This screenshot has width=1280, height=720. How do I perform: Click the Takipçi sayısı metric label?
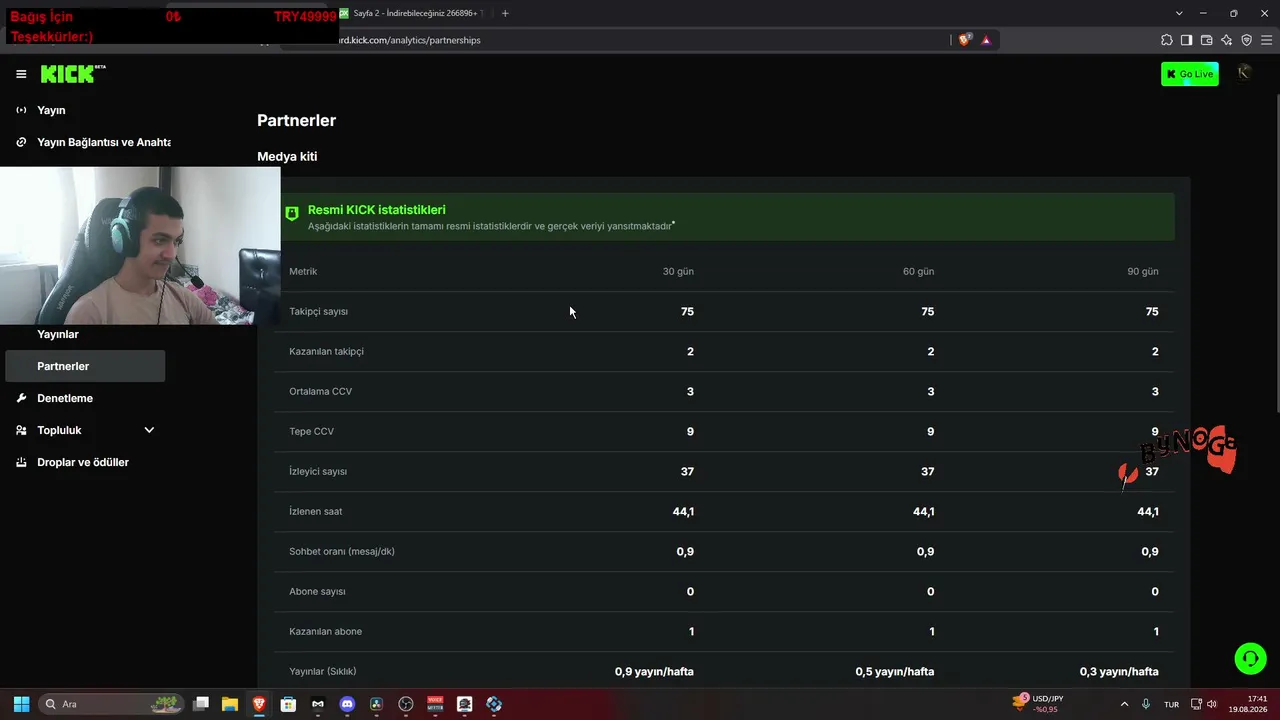[x=319, y=311]
